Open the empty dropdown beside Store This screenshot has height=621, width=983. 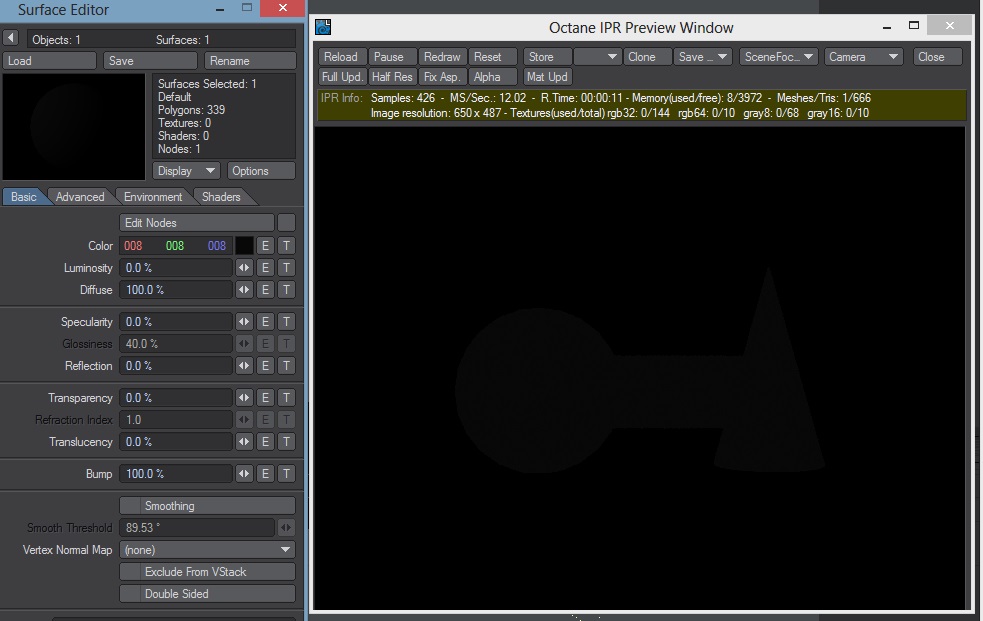coord(598,56)
